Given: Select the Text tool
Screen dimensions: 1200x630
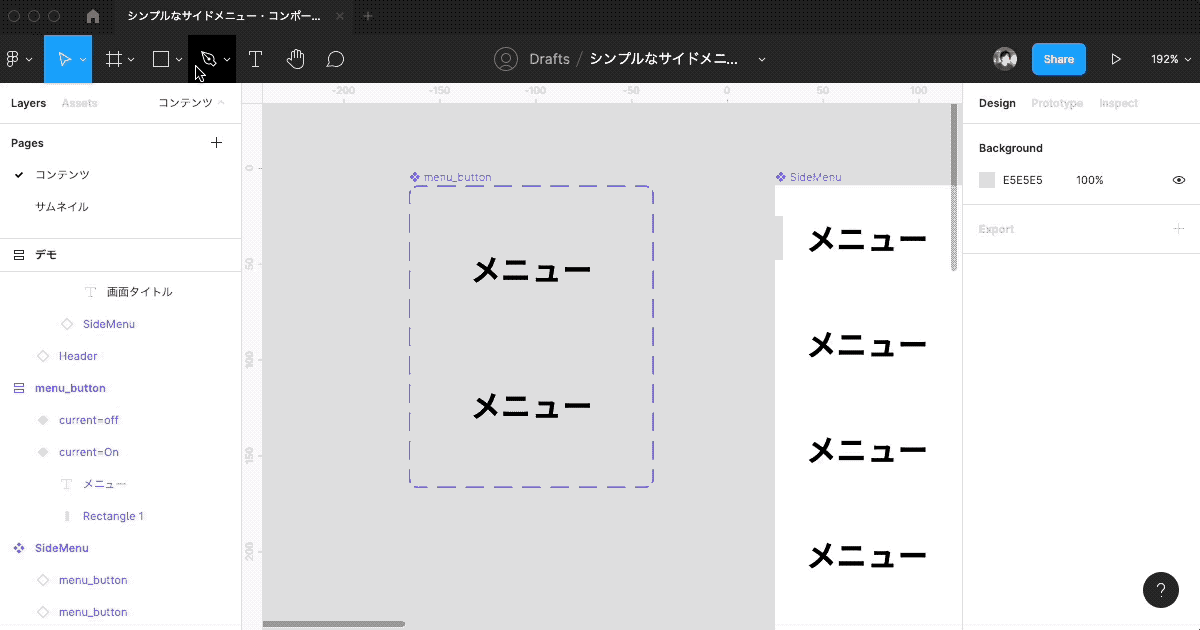Looking at the screenshot, I should pyautogui.click(x=255, y=59).
